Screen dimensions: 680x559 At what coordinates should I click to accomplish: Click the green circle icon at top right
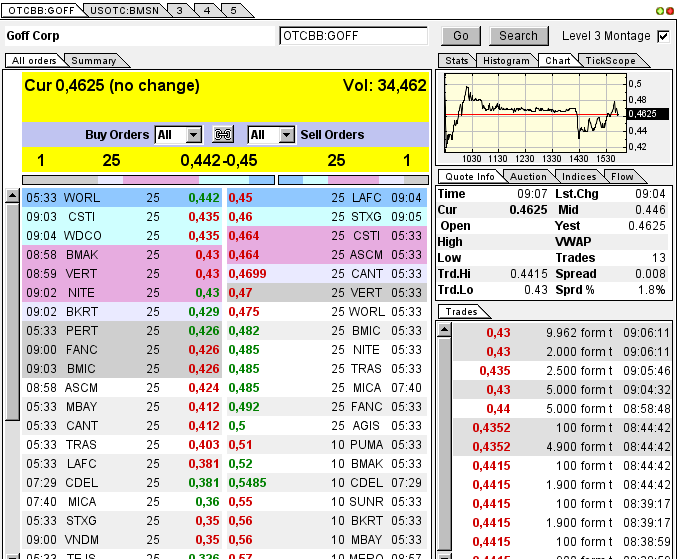660,11
